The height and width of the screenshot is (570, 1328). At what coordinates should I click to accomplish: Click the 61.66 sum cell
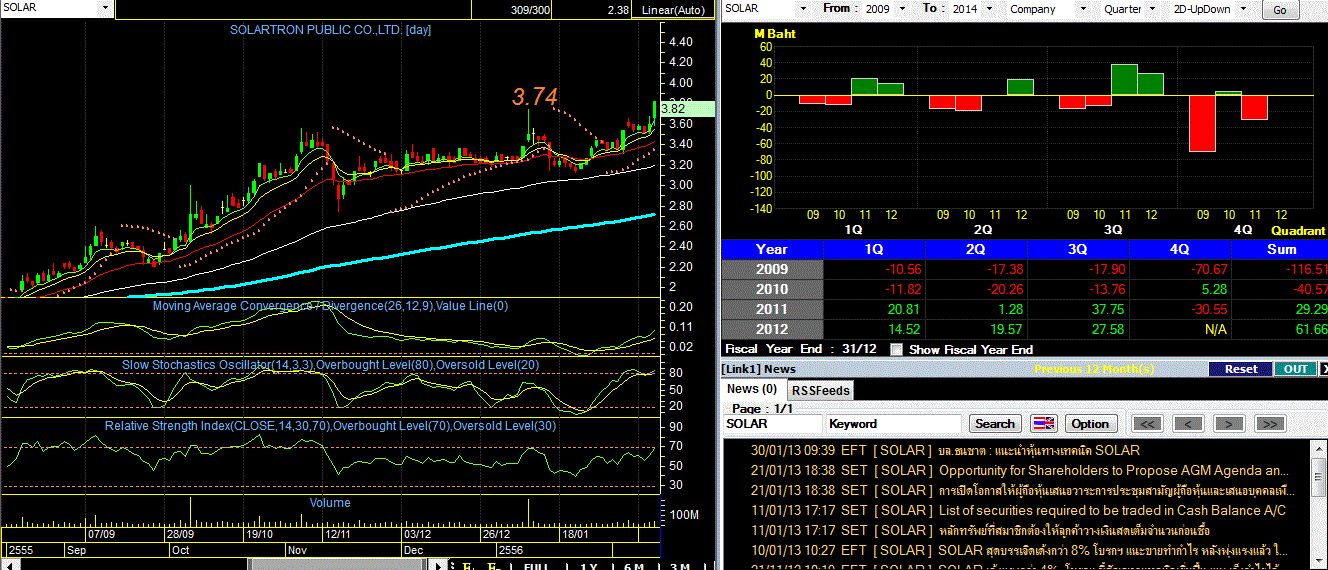tap(1281, 329)
